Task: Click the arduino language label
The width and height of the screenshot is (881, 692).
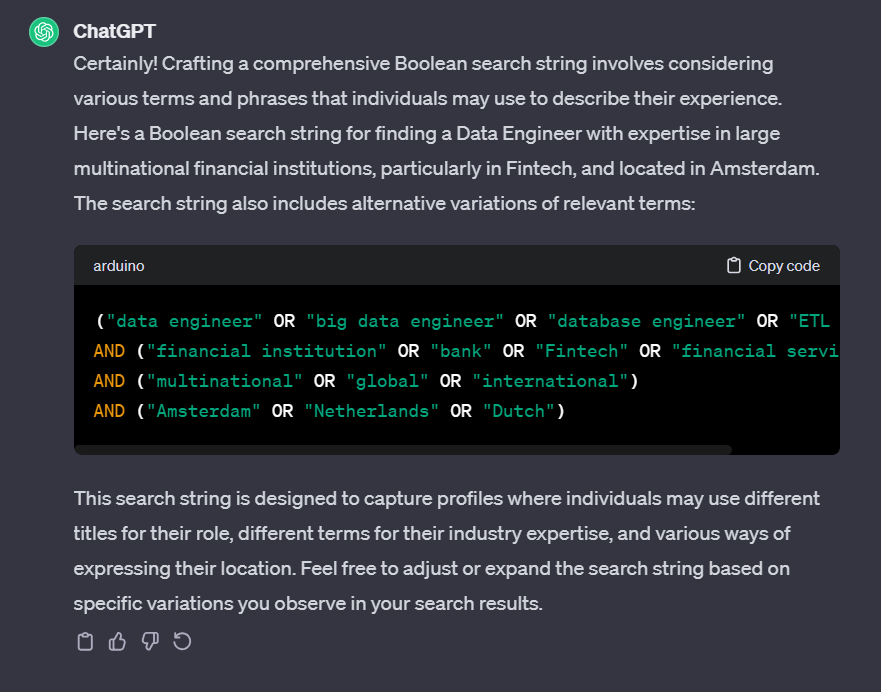Action: pos(119,265)
